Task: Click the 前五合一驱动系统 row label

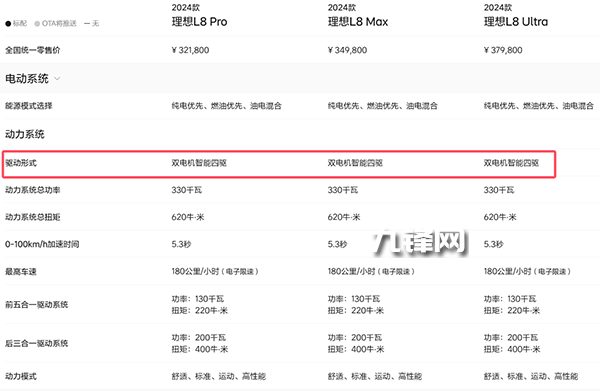Action: (36, 305)
